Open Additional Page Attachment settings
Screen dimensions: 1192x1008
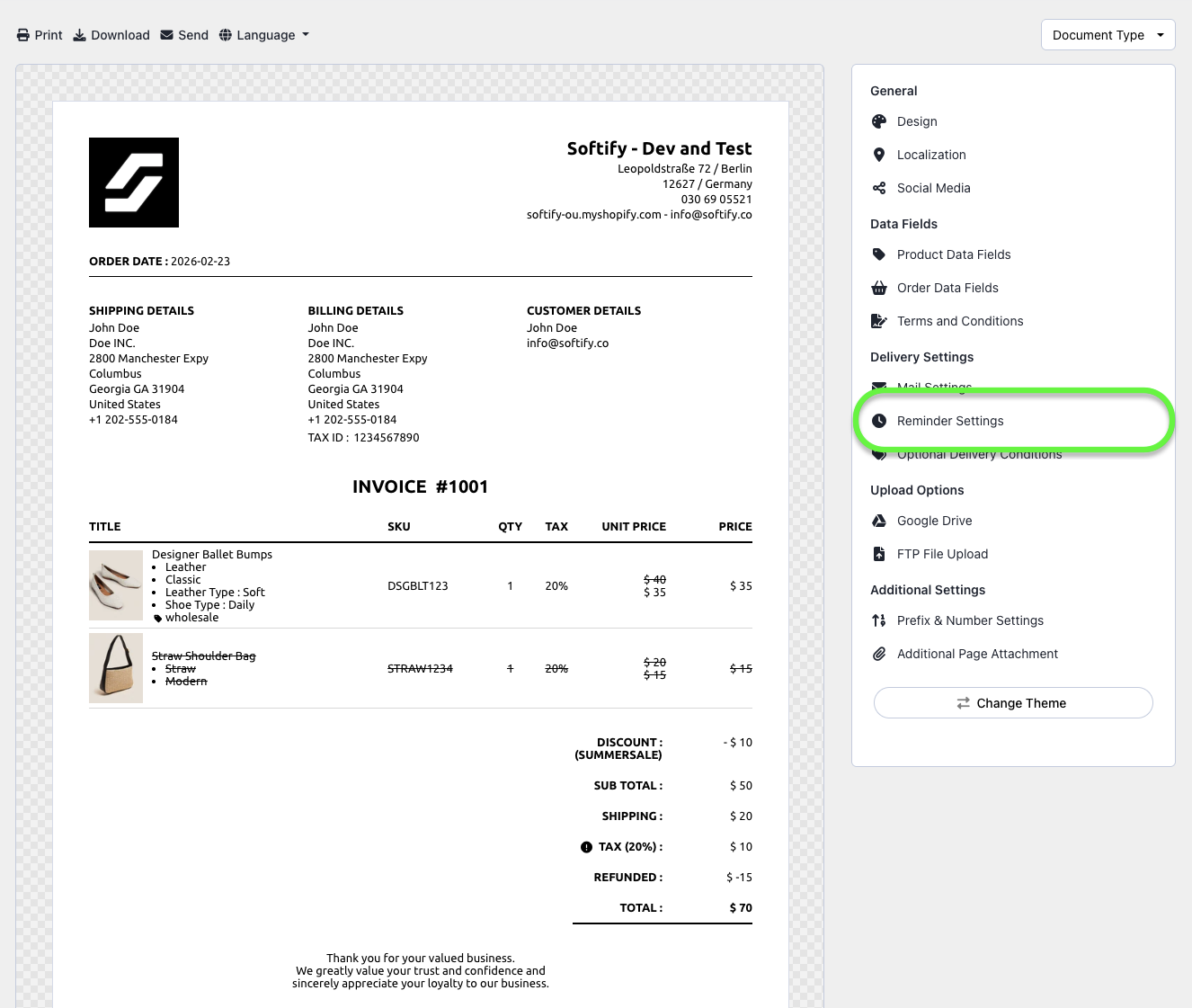tap(976, 654)
